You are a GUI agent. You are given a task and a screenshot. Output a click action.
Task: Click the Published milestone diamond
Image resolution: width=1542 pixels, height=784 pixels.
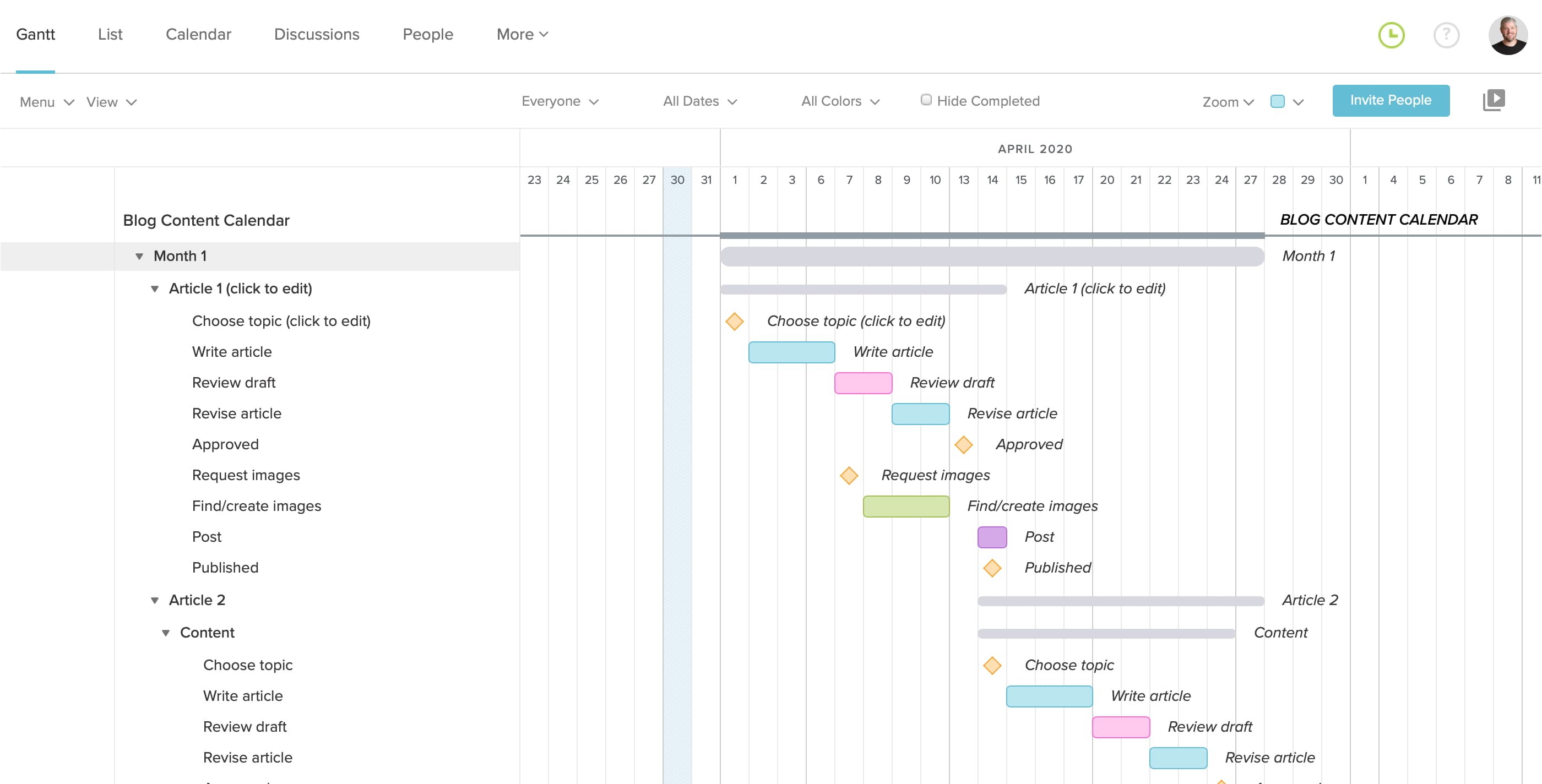(x=992, y=568)
